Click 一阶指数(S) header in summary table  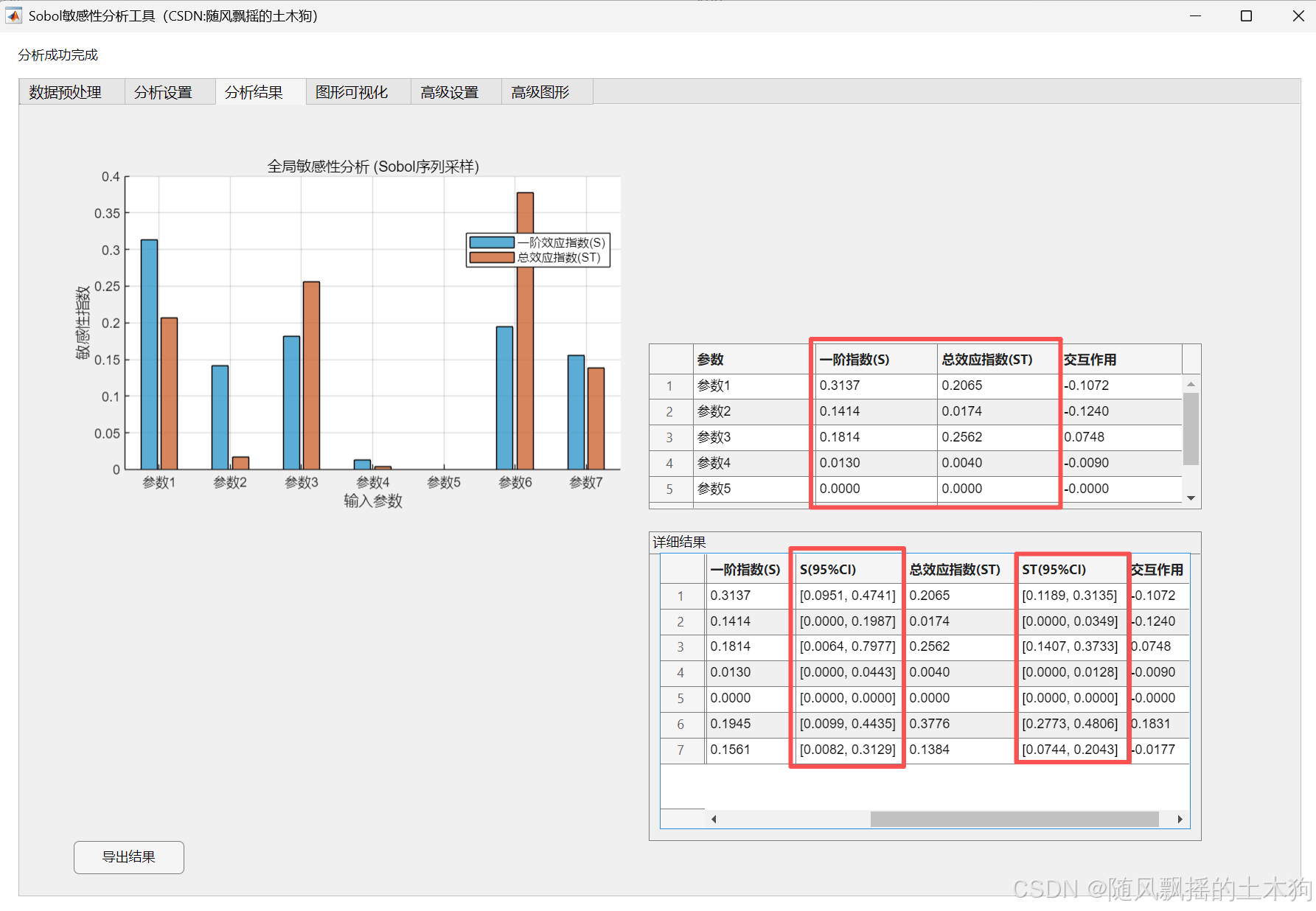click(x=875, y=360)
